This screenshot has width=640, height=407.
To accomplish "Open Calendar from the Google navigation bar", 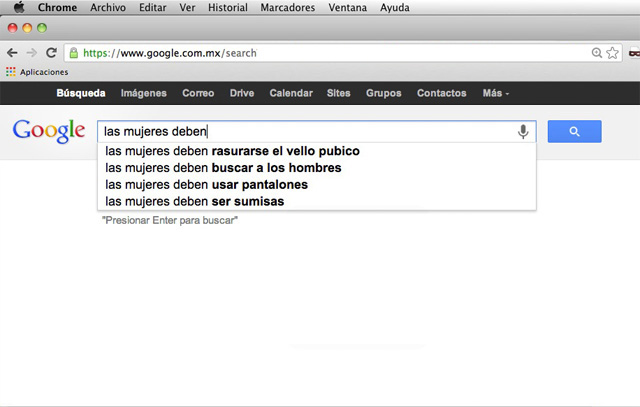I will [290, 93].
